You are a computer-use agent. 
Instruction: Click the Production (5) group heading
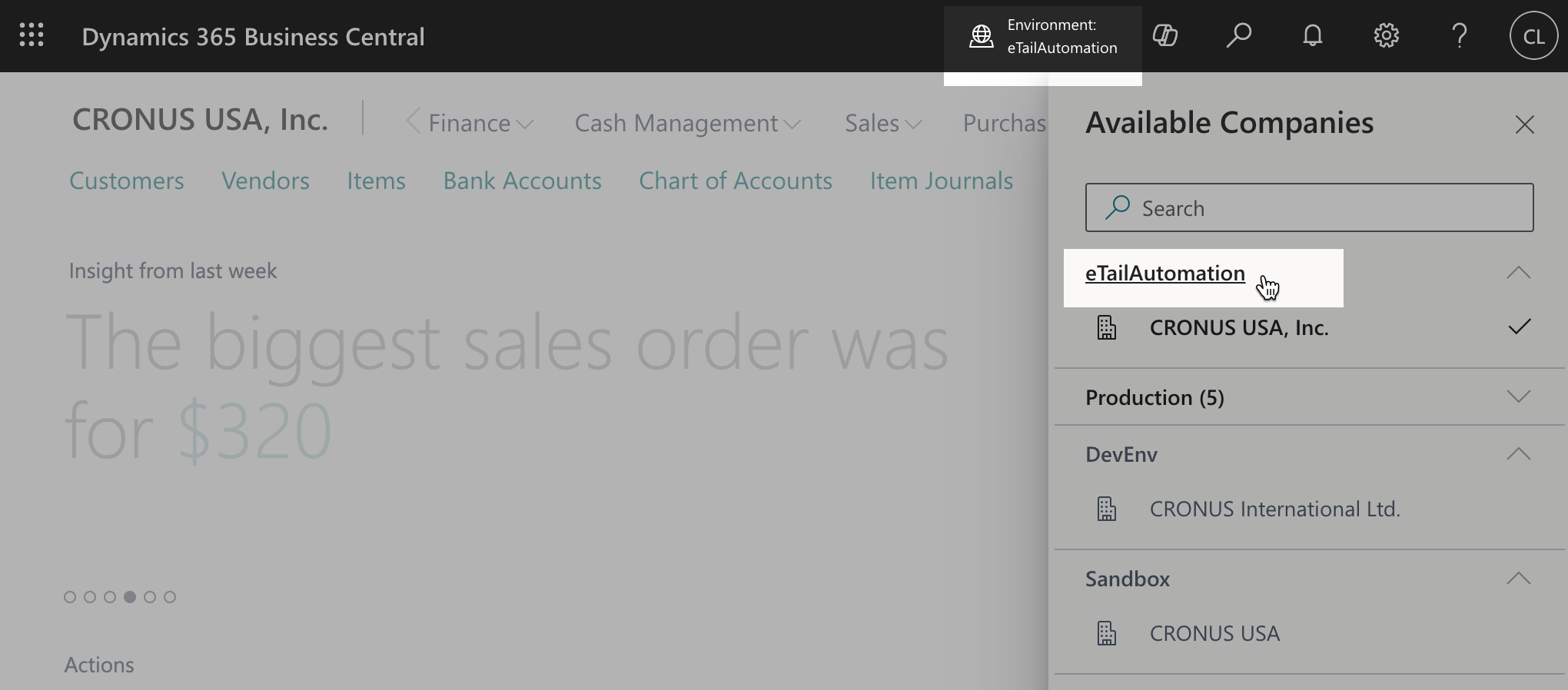tap(1154, 397)
